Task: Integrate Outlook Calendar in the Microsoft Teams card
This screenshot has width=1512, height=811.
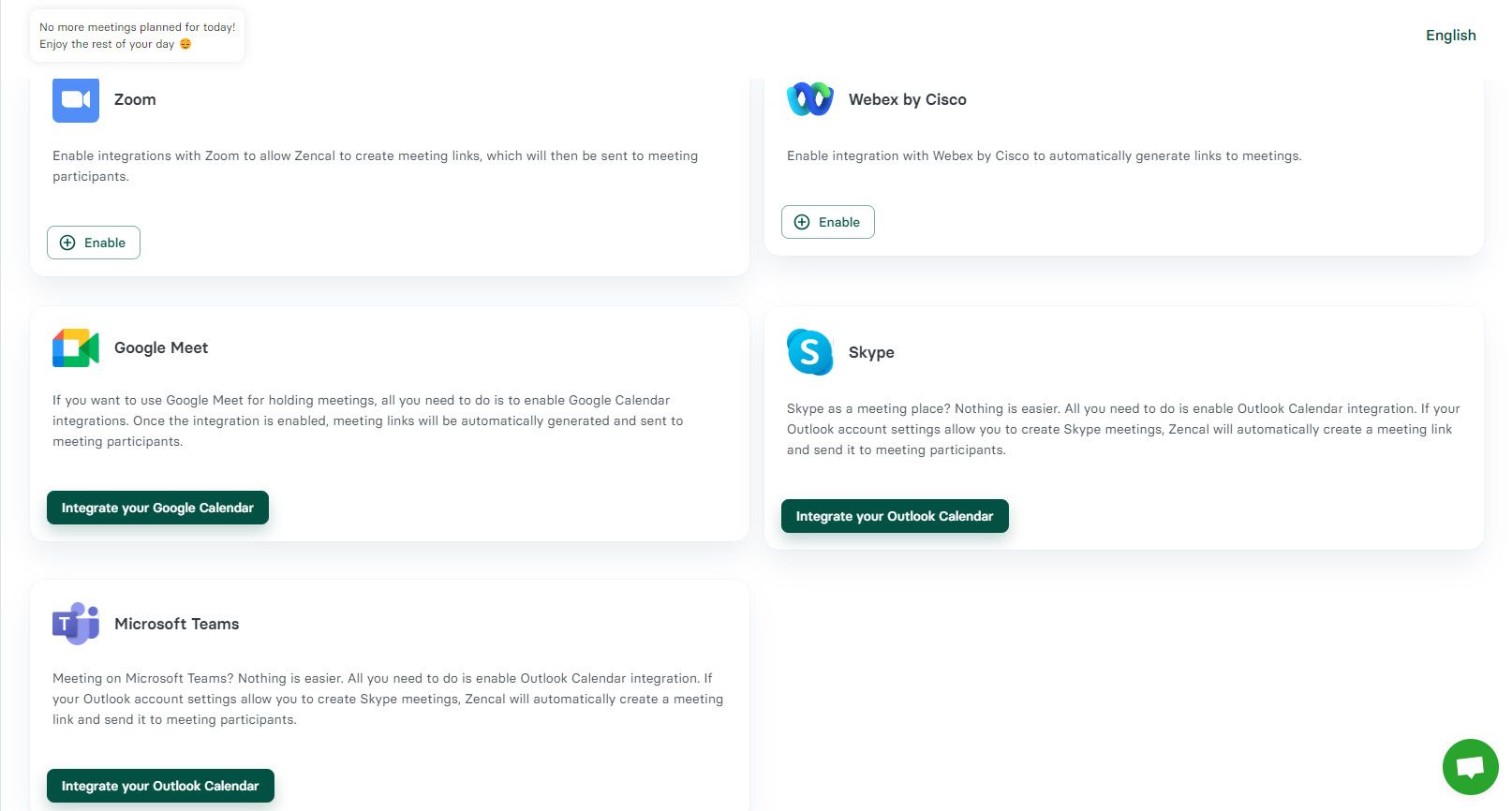Action: click(160, 786)
